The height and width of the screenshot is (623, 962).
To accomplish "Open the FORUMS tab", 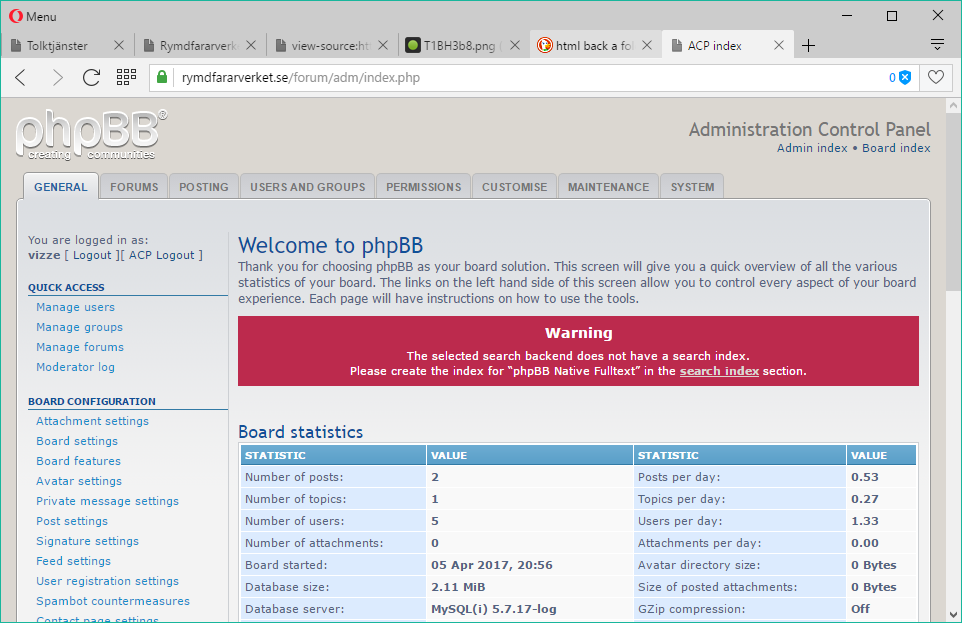I will (x=134, y=187).
